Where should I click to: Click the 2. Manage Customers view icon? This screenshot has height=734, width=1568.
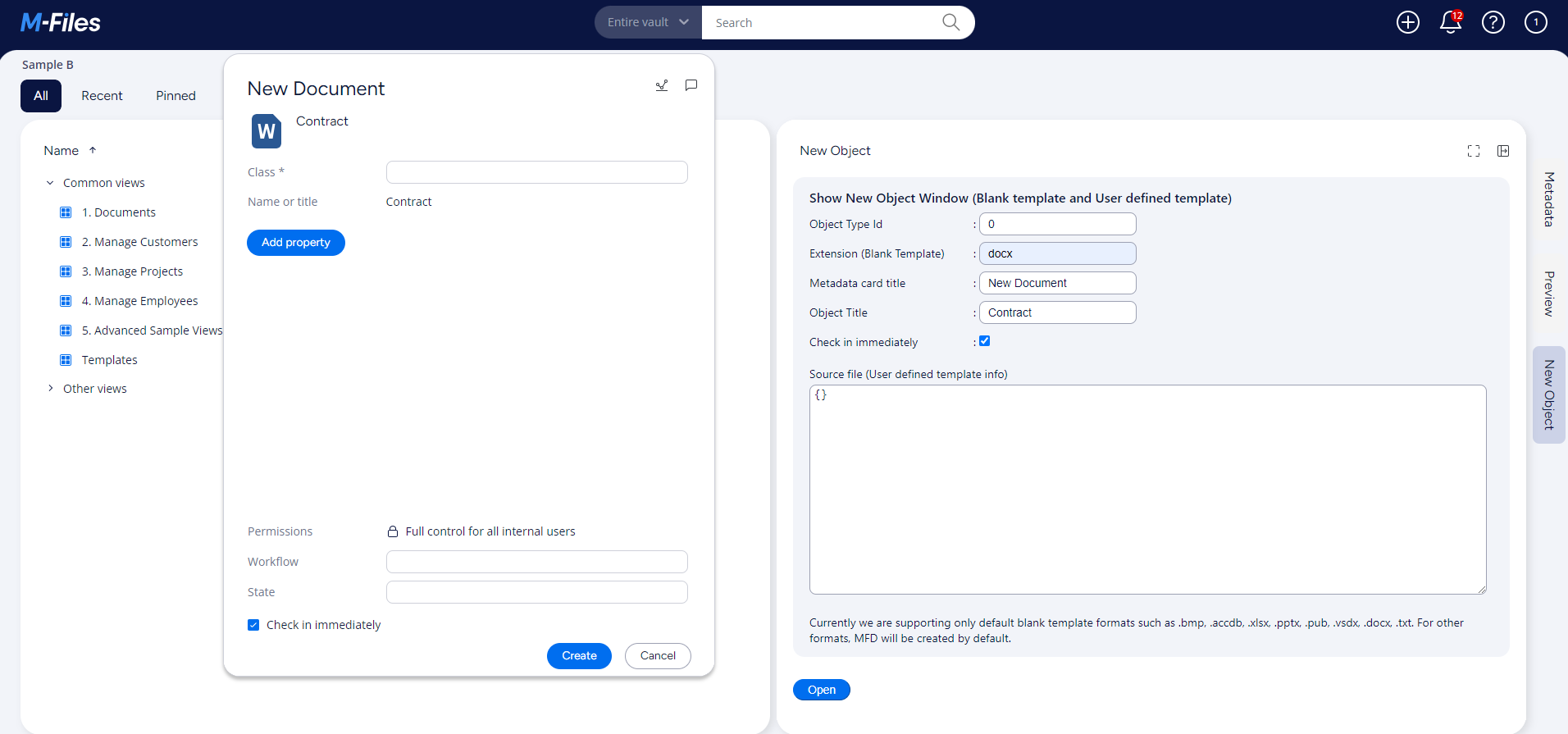pyautogui.click(x=66, y=242)
